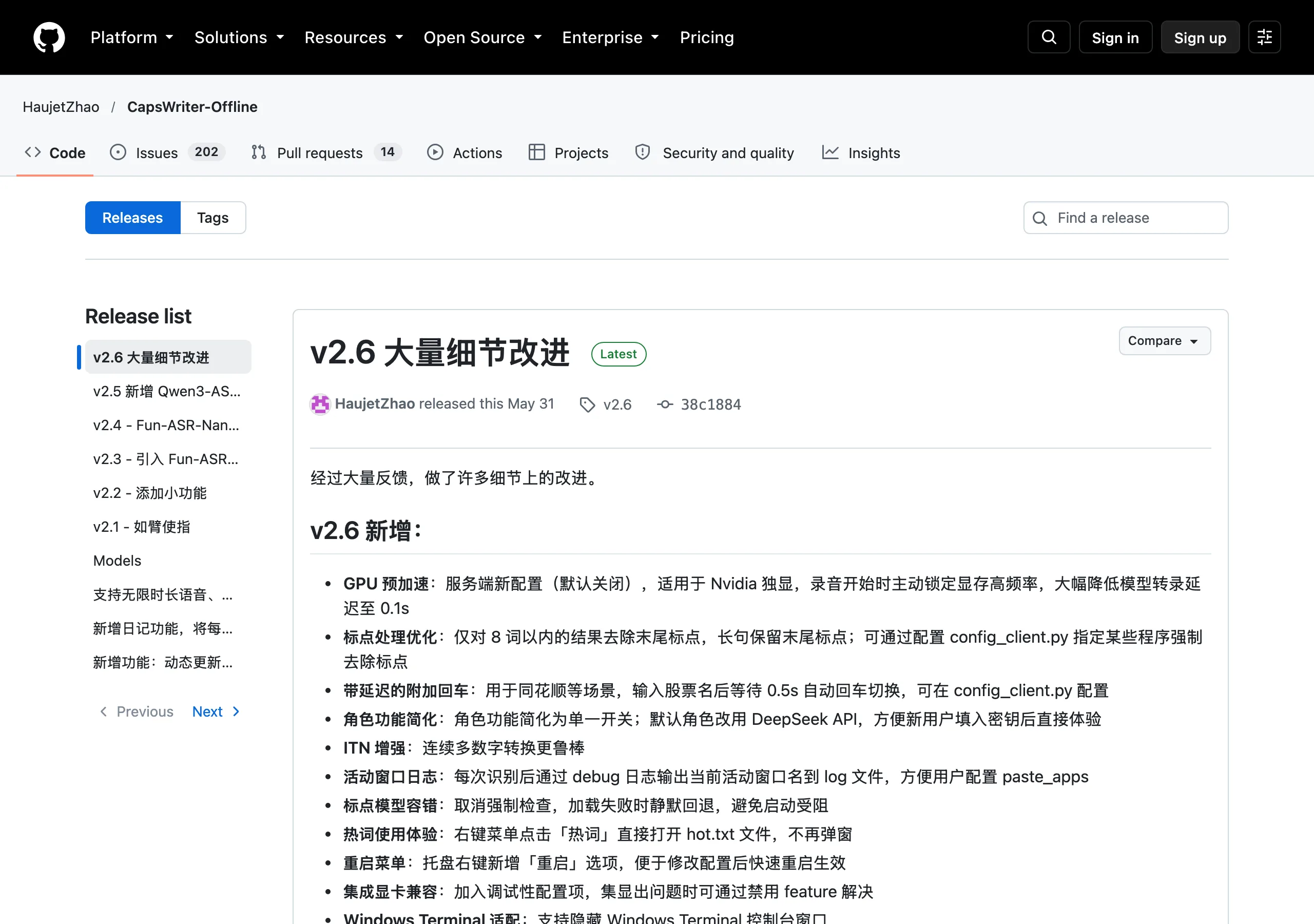Viewport: 1314px width, 924px height.
Task: Open the Pull requests tab
Action: coord(326,153)
